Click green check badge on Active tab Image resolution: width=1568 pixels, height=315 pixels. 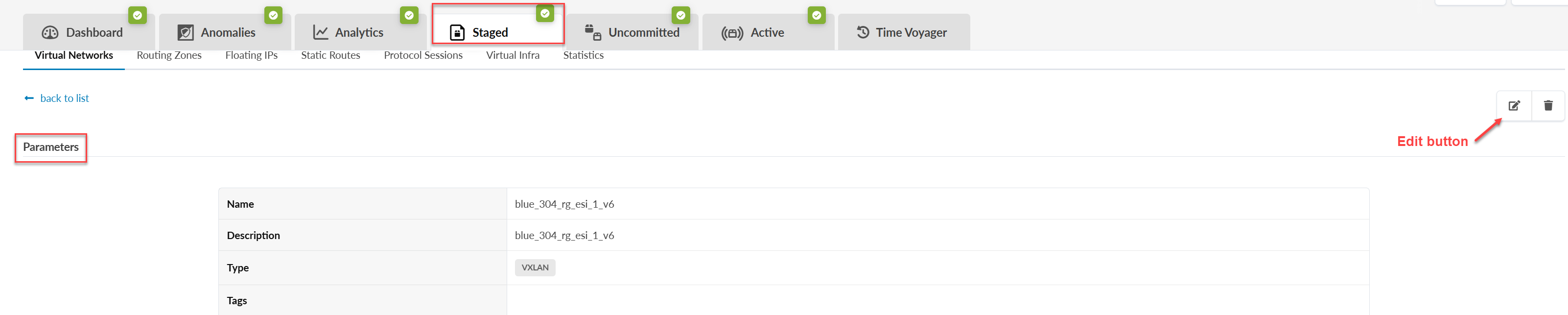click(816, 15)
